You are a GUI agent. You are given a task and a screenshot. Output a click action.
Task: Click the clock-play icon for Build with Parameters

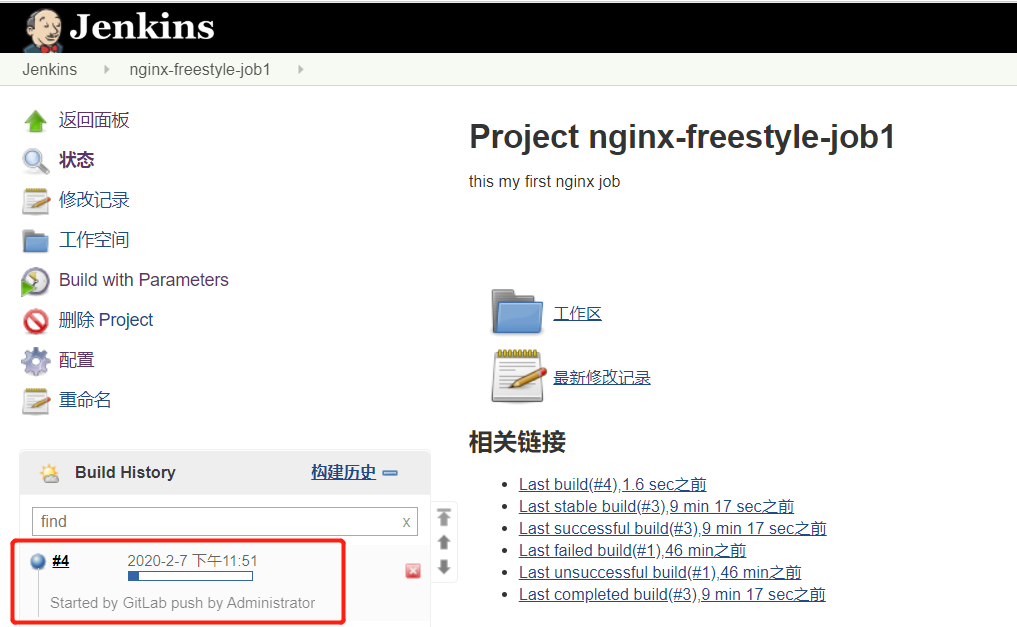coord(35,281)
